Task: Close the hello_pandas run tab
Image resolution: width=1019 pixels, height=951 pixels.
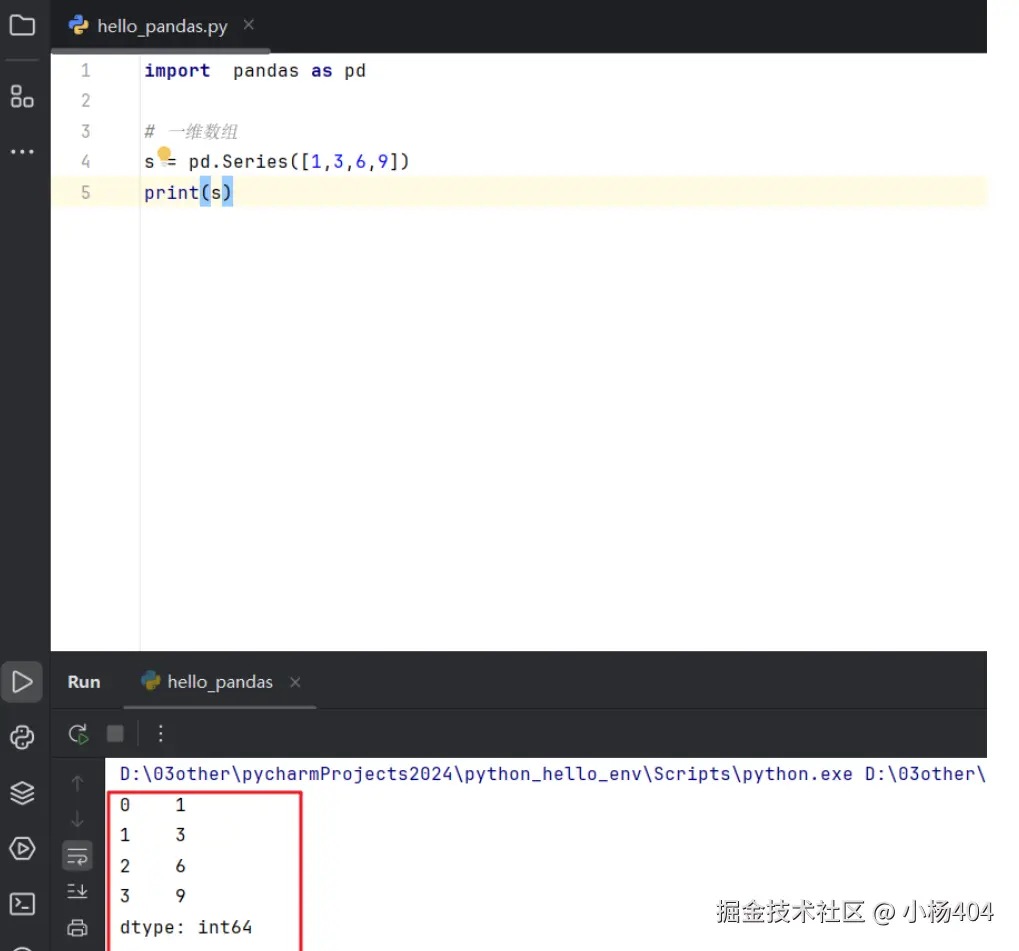Action: 295,682
